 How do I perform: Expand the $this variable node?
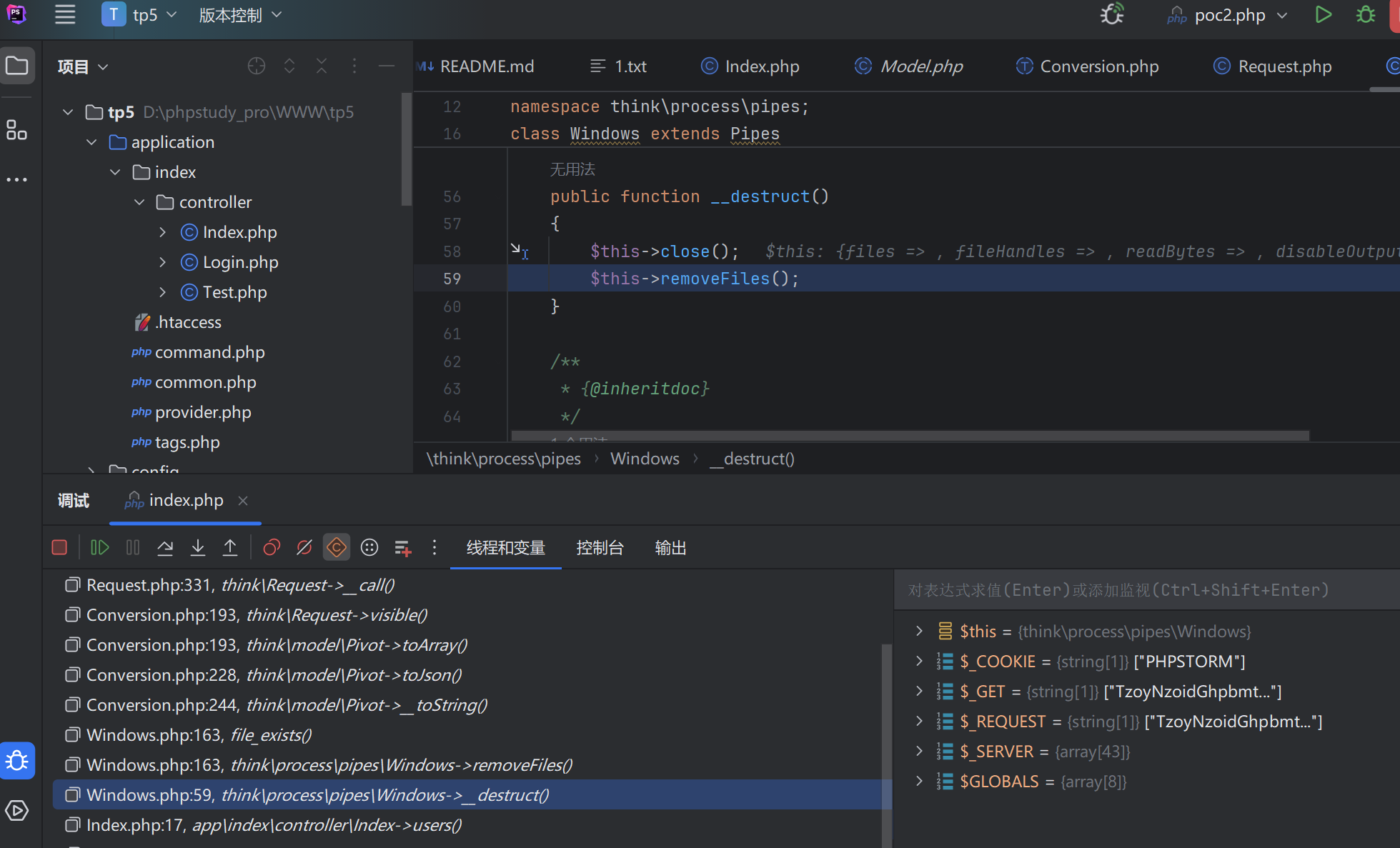click(919, 632)
